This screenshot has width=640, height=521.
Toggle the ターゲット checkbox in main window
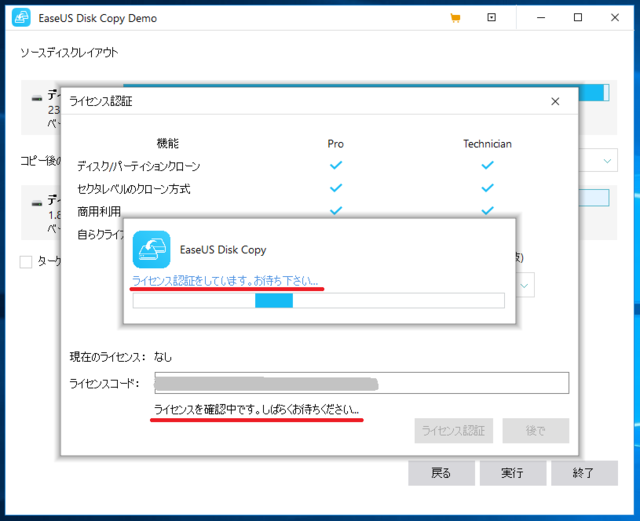26,262
